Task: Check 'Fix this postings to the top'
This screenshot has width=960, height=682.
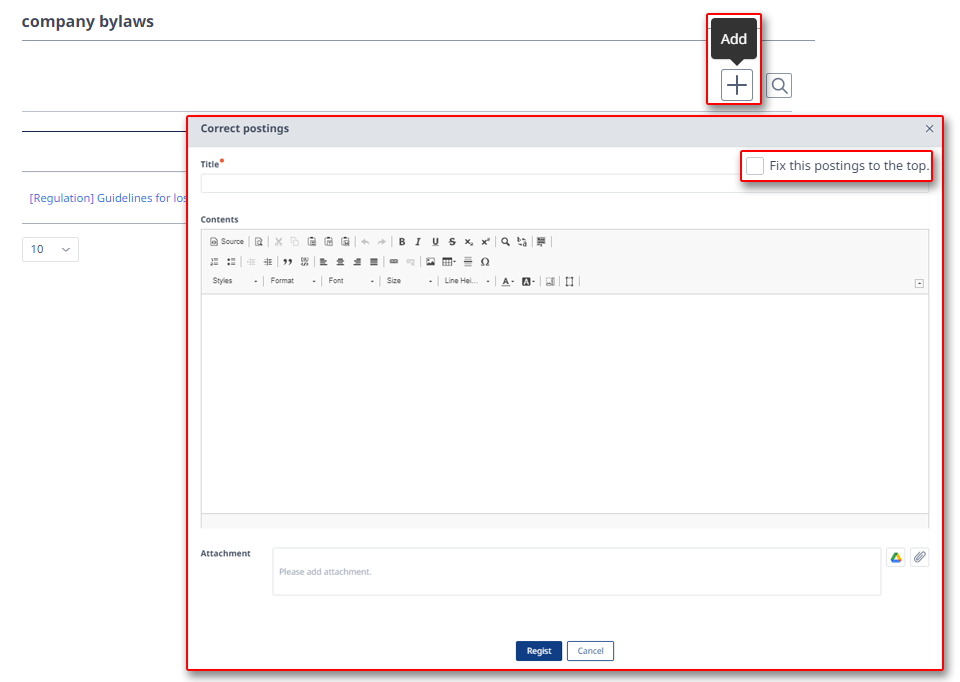Action: coord(755,166)
